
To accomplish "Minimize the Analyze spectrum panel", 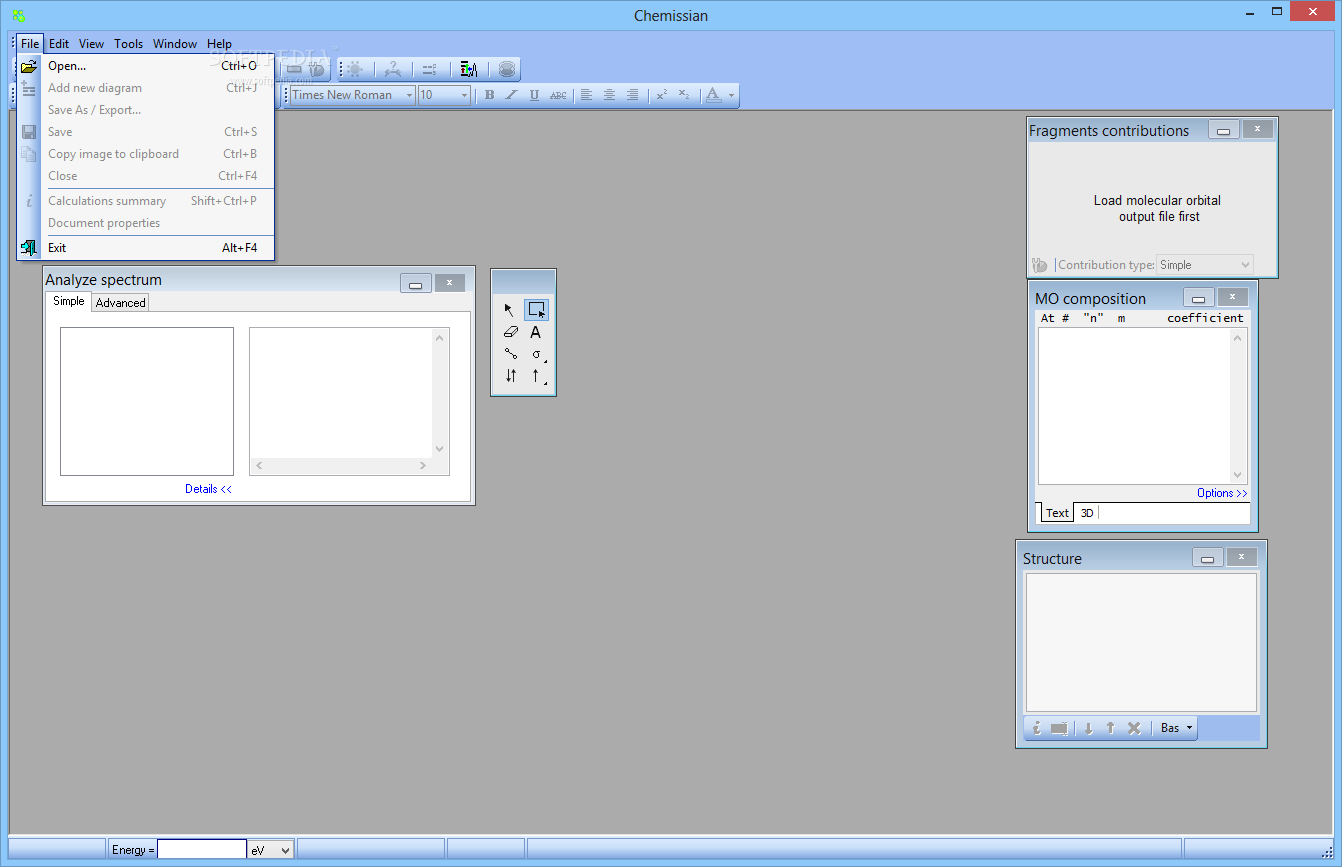I will [416, 283].
